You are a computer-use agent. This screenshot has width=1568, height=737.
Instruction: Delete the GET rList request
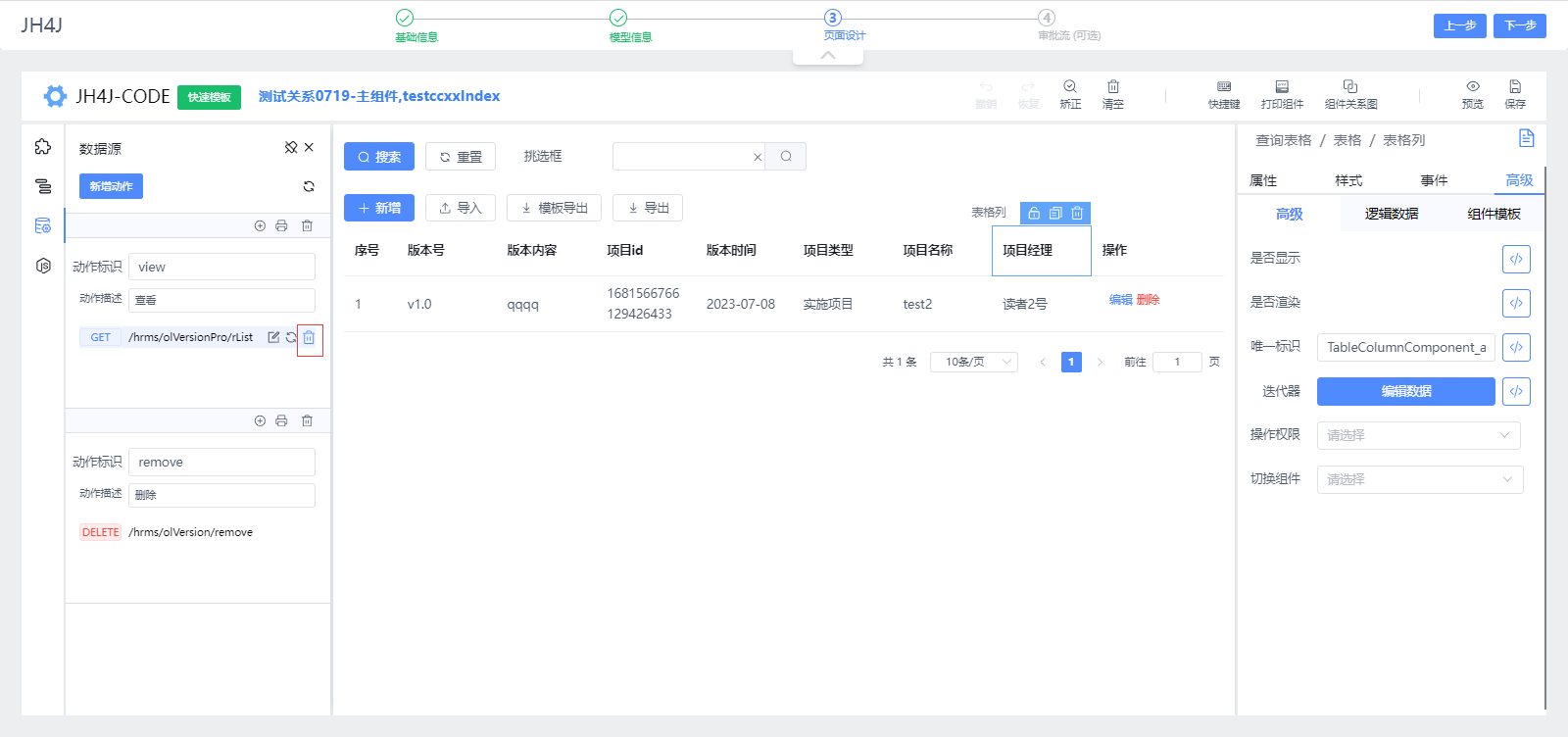309,337
